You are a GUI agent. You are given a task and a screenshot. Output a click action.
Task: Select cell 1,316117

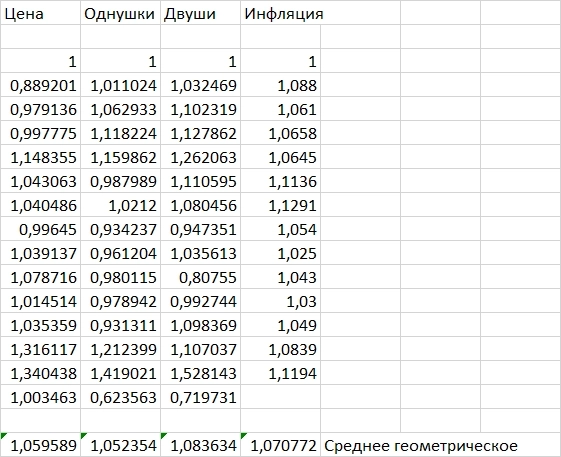pos(40,349)
